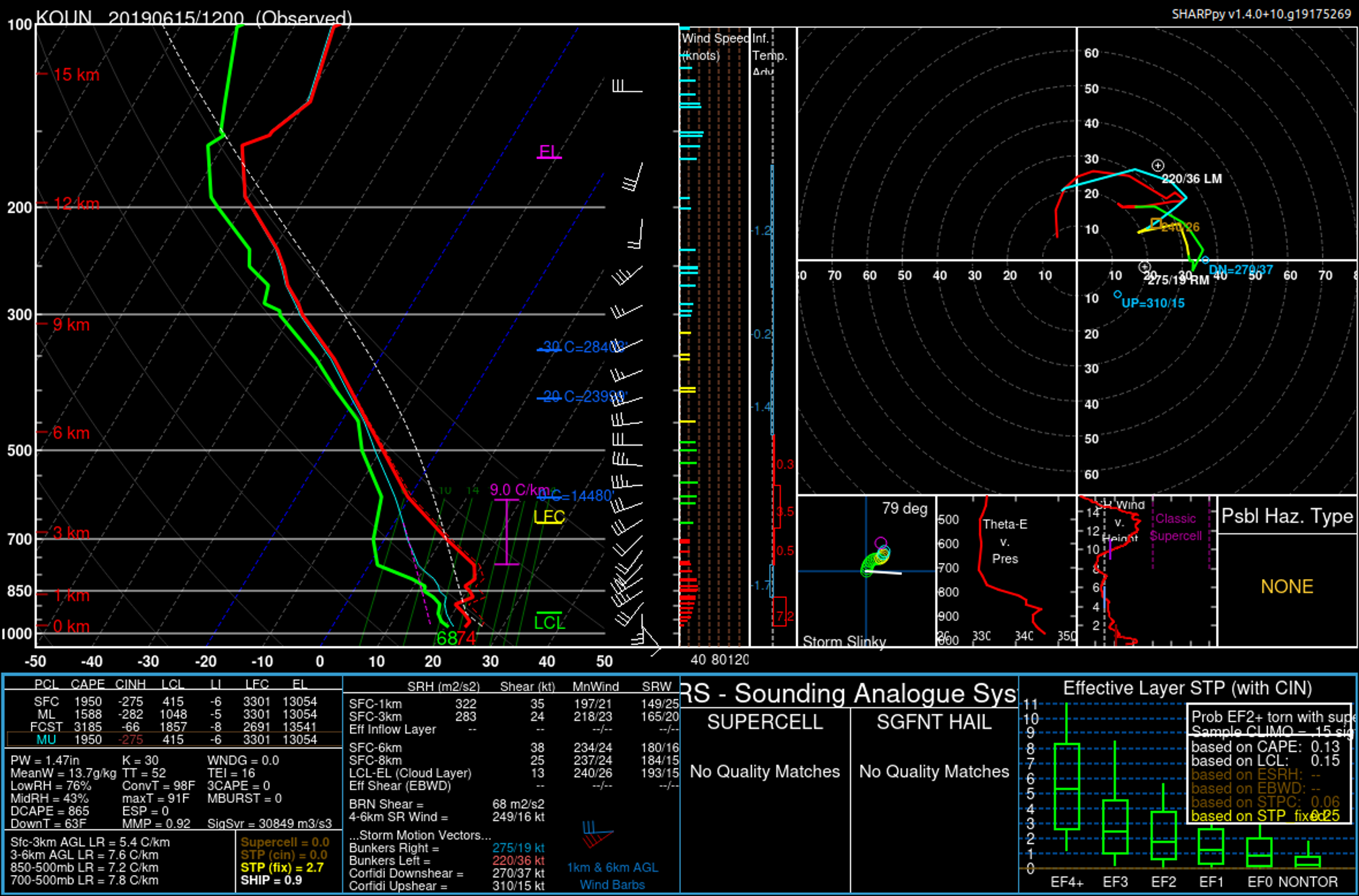This screenshot has height=896, width=1359.
Task: Click the 9.0 C/km lapse rate bracket
Action: pyautogui.click(x=507, y=532)
